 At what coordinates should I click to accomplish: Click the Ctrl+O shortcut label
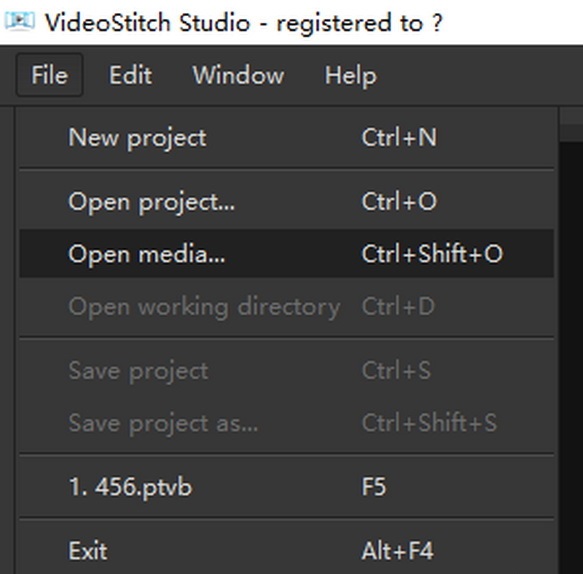[x=399, y=201]
